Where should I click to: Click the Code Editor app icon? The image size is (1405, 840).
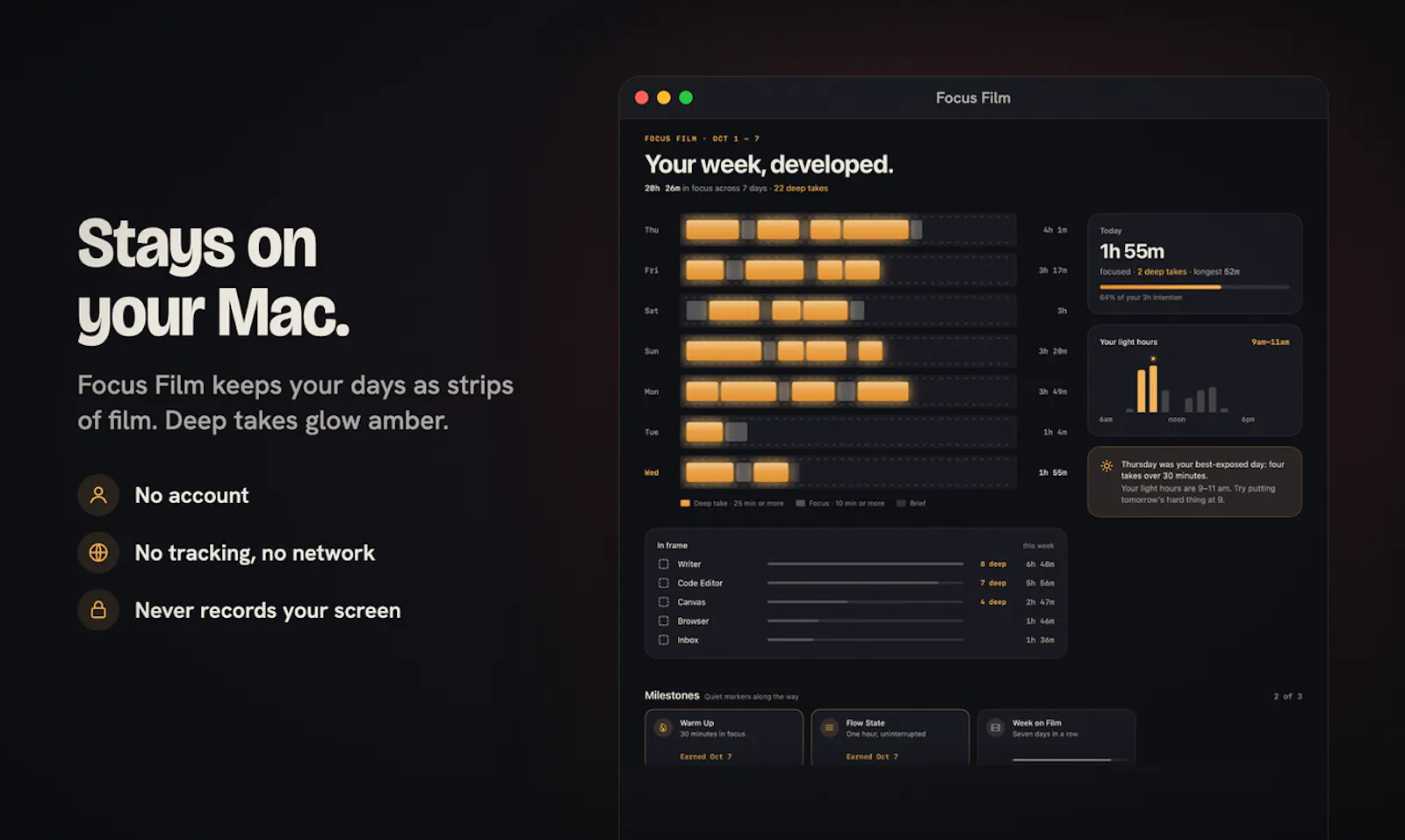pyautogui.click(x=664, y=583)
